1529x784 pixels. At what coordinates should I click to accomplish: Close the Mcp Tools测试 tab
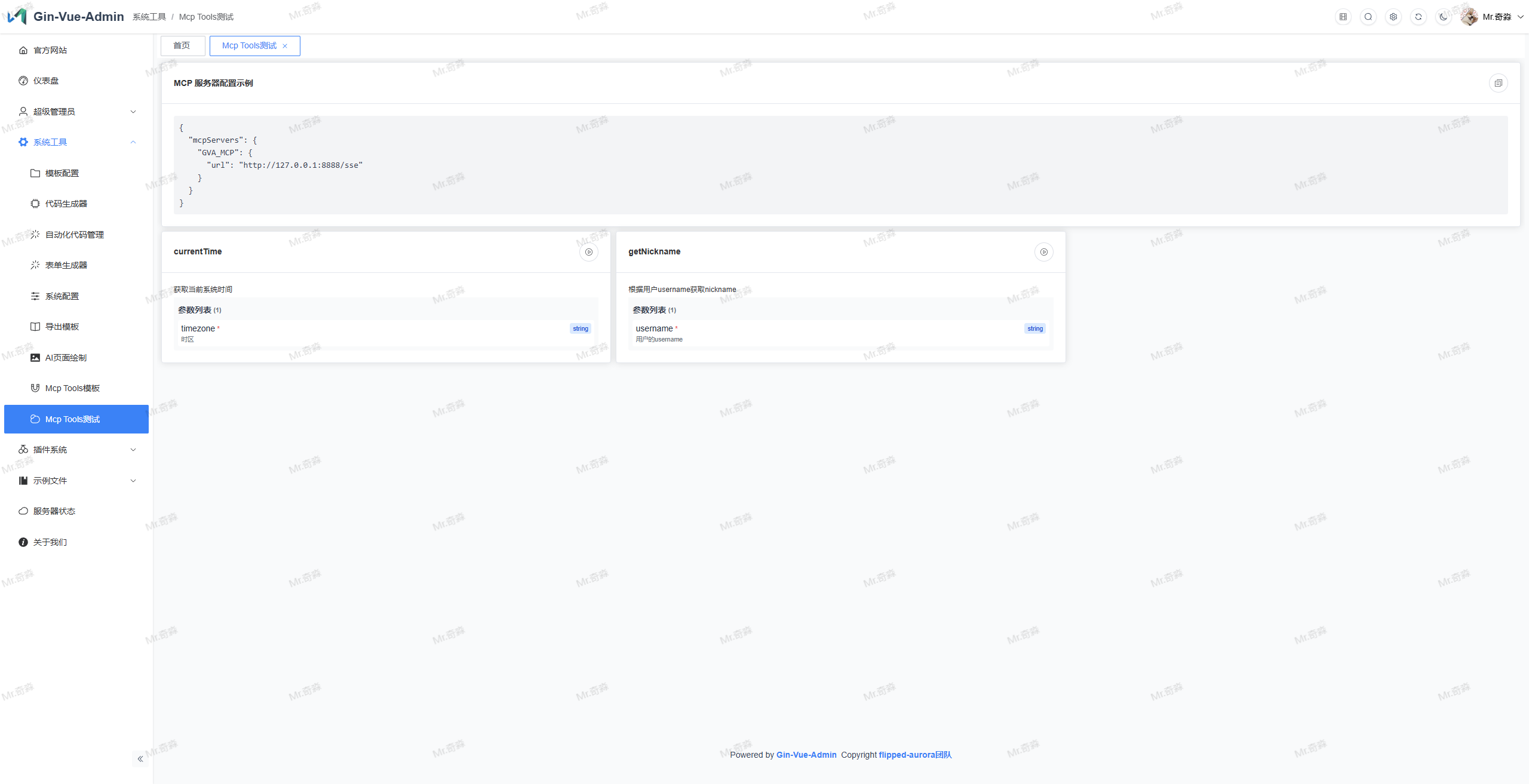(285, 46)
